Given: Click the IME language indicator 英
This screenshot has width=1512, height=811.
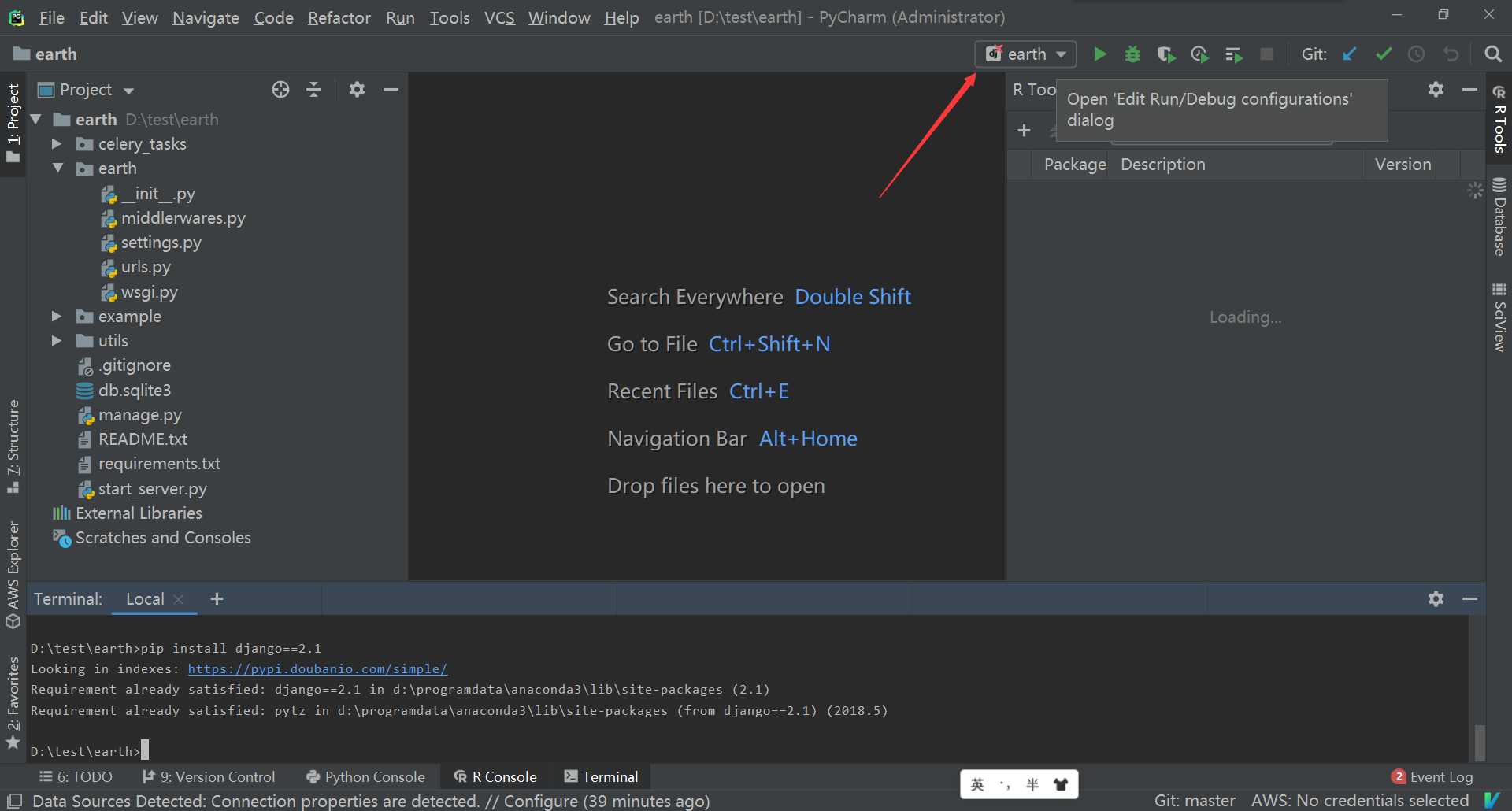Looking at the screenshot, I should coord(977,784).
